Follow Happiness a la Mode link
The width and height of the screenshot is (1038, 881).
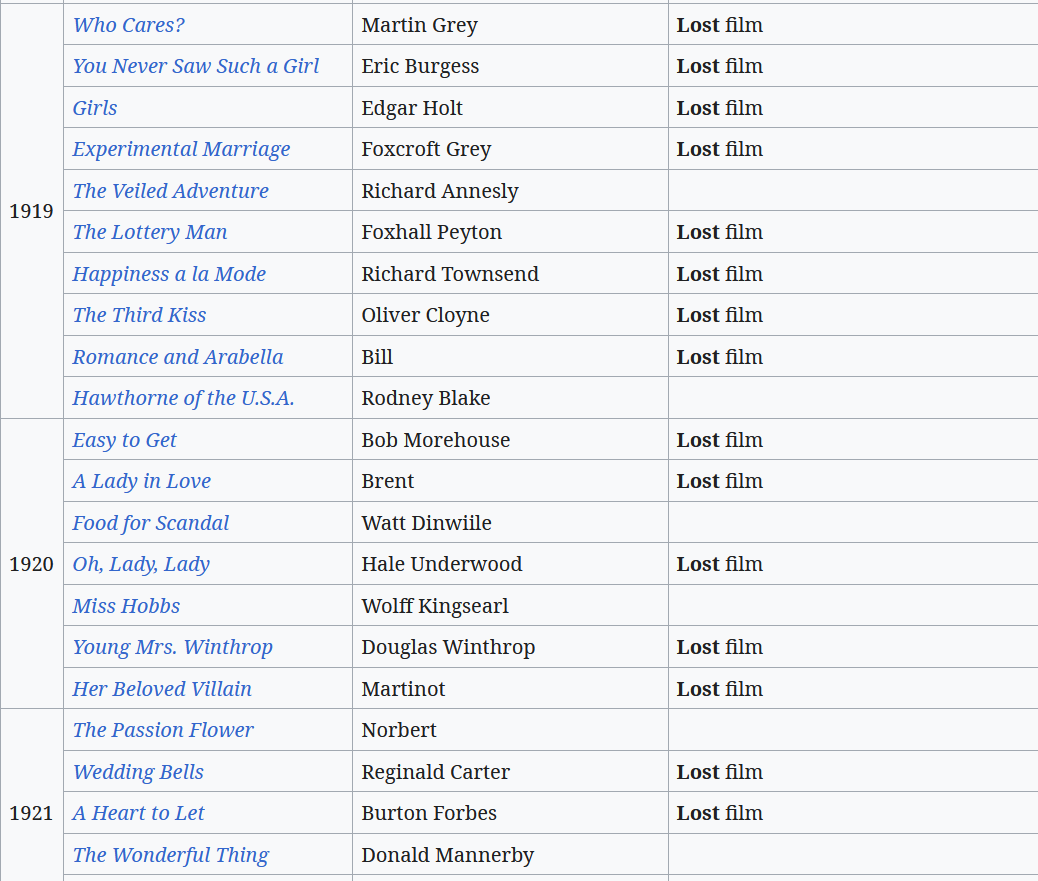(x=169, y=274)
